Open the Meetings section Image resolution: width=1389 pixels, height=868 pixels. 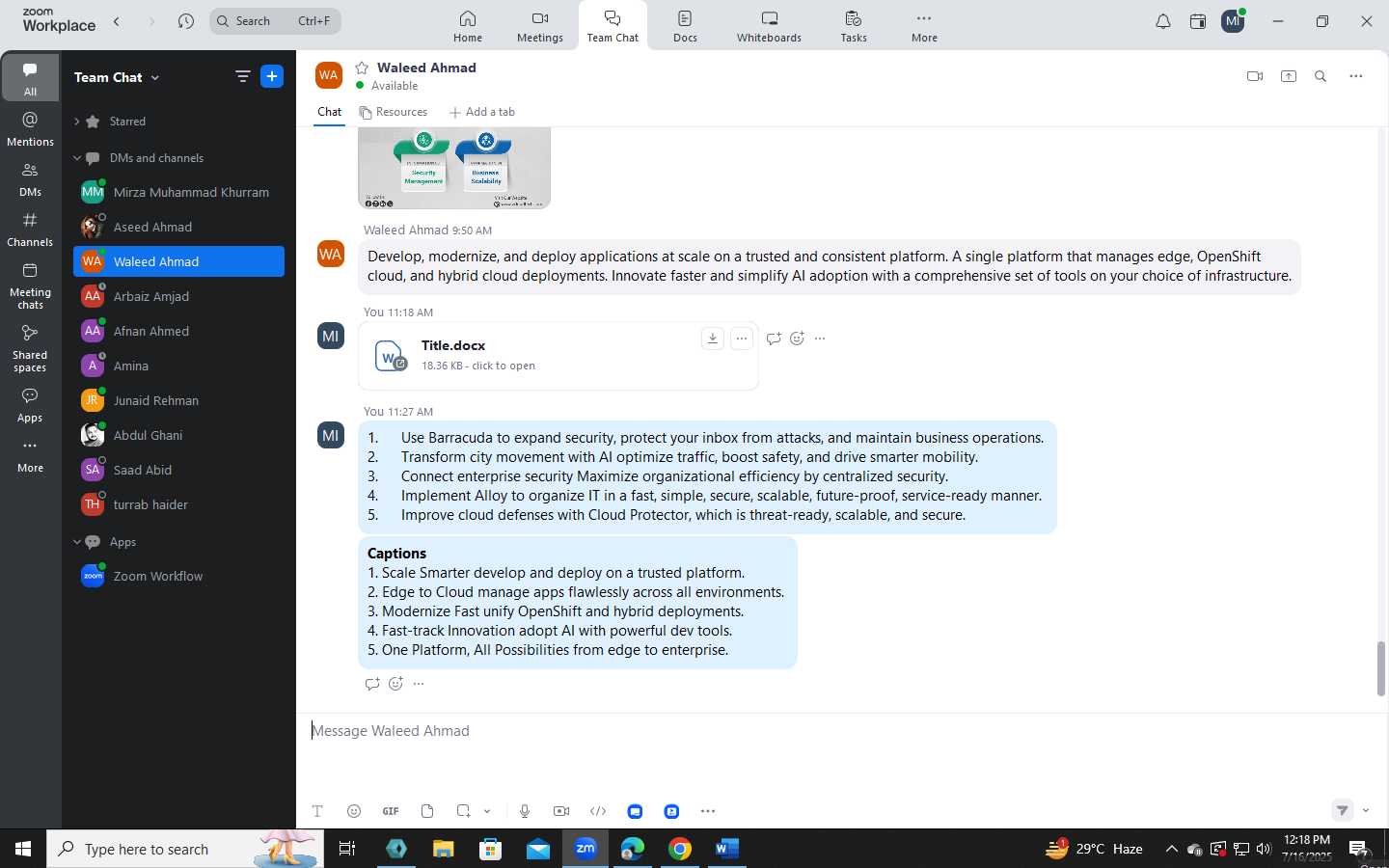click(x=539, y=26)
